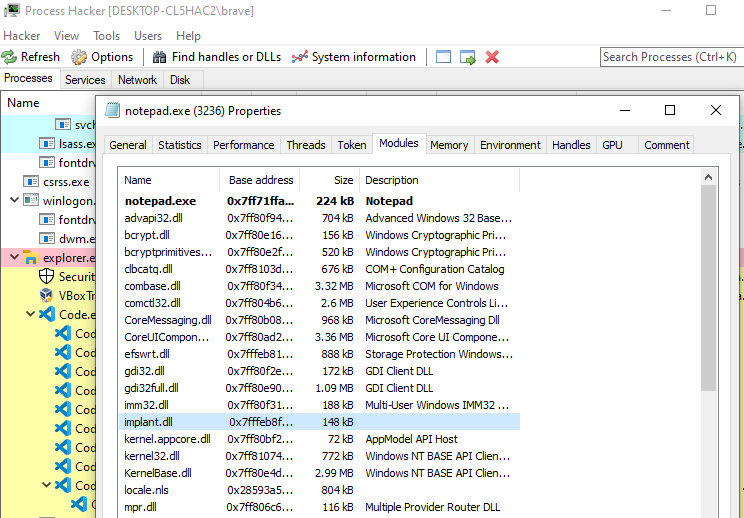Open the Token tab in Properties
Image resolution: width=744 pixels, height=518 pixels.
click(x=352, y=145)
